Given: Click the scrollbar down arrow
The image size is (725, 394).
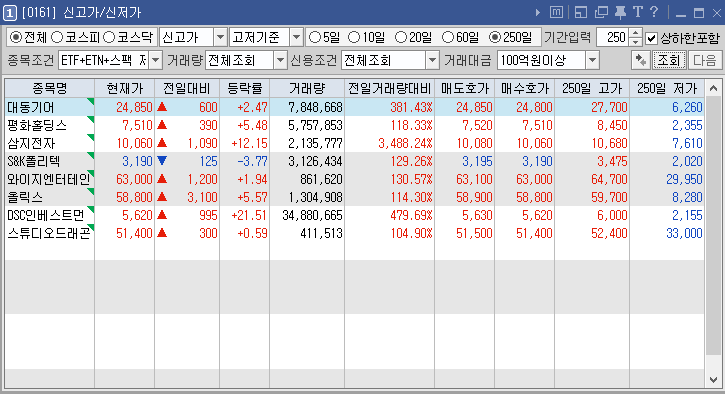Looking at the screenshot, I should [713, 379].
